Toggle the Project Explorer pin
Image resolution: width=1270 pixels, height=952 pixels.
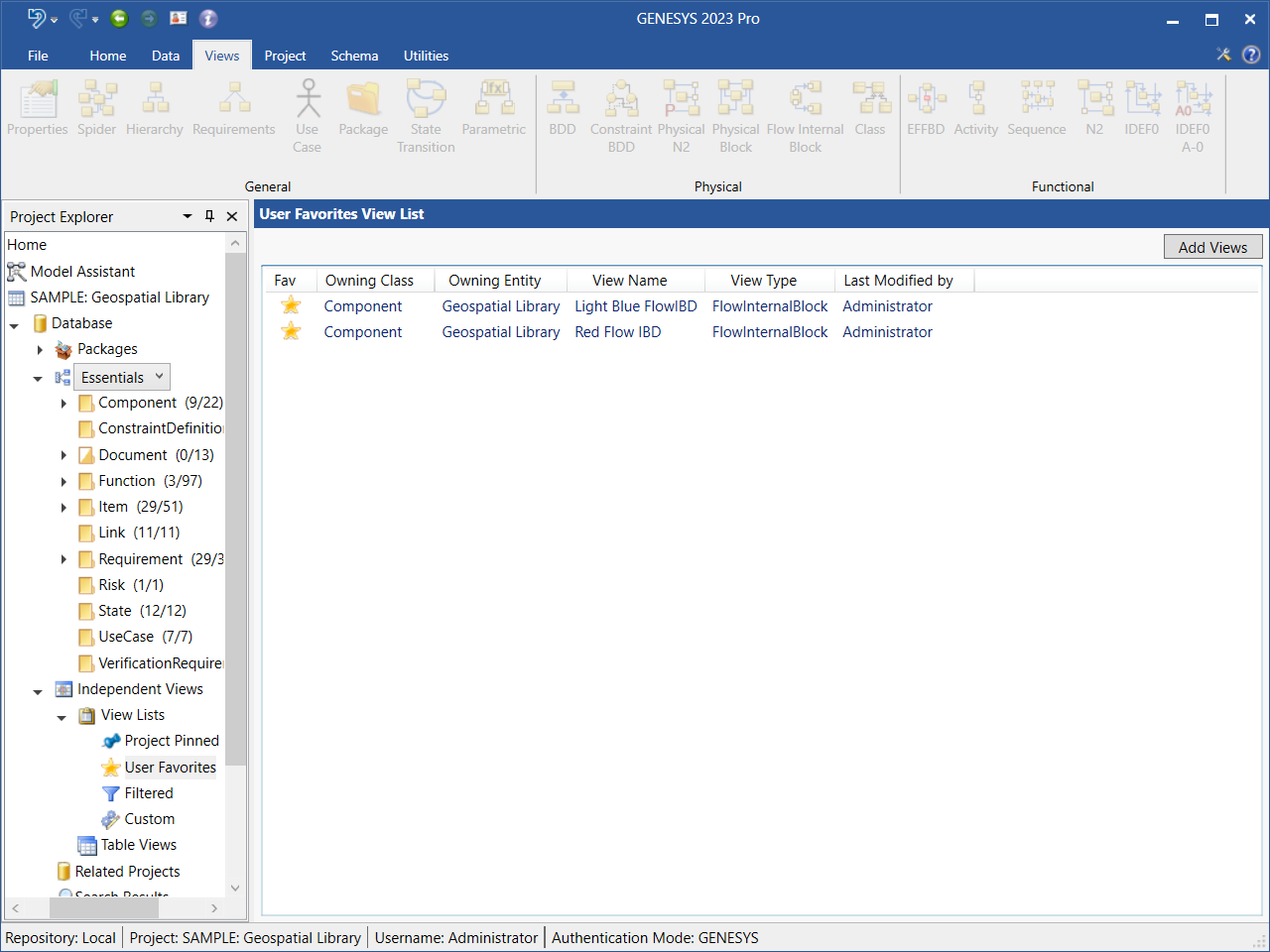tap(209, 216)
